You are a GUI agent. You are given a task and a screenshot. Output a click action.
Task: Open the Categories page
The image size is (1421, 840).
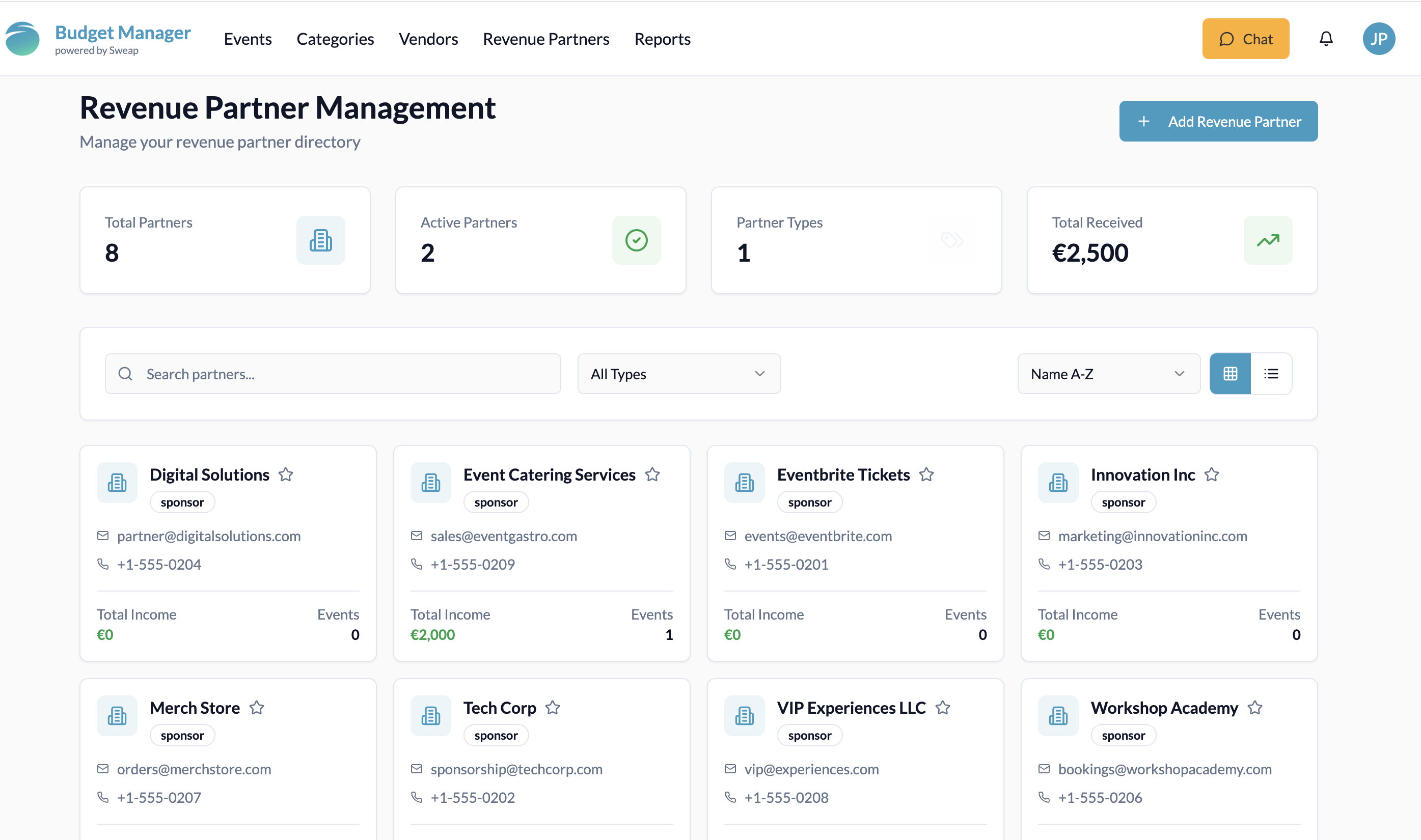(335, 39)
